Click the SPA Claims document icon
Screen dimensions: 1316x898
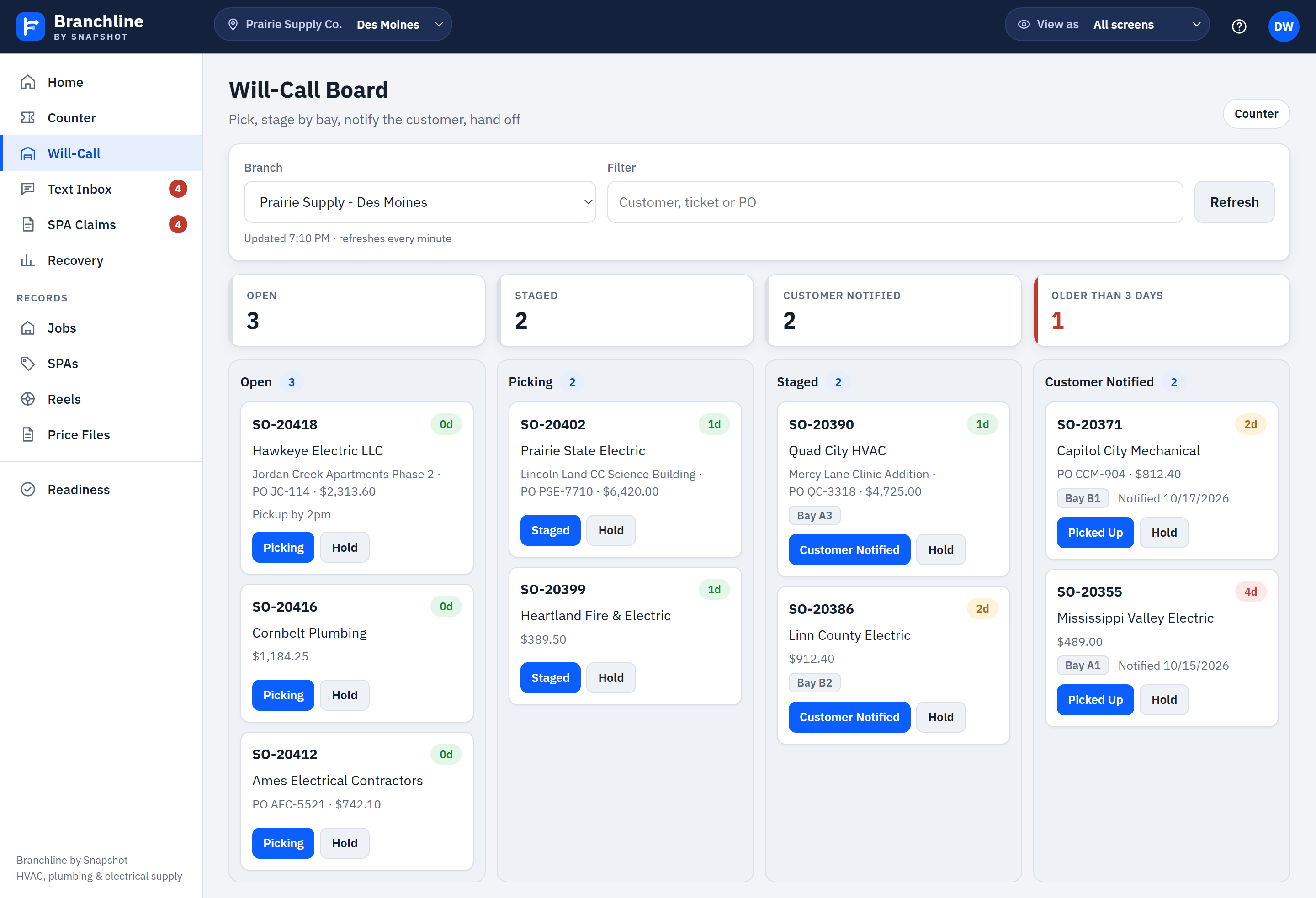pos(28,225)
